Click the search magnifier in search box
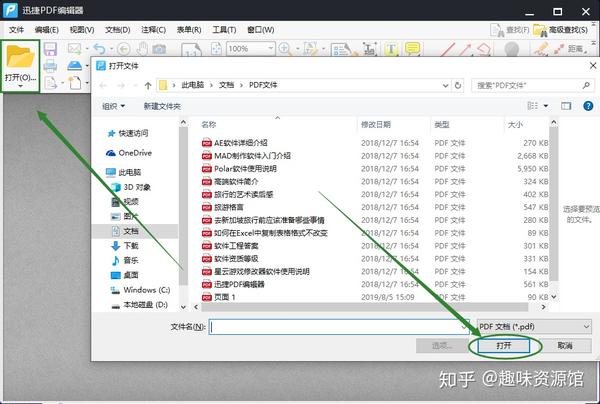This screenshot has width=600, height=404. coord(586,85)
